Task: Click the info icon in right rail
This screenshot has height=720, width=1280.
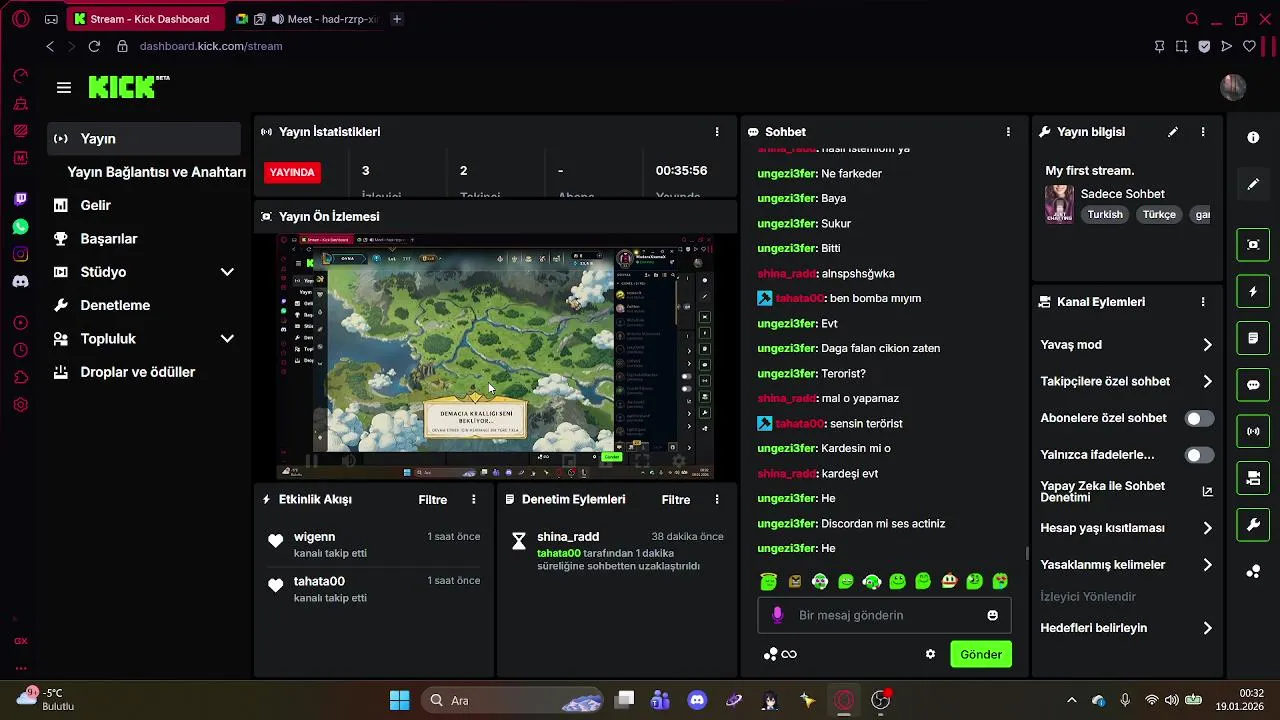Action: [x=1253, y=137]
